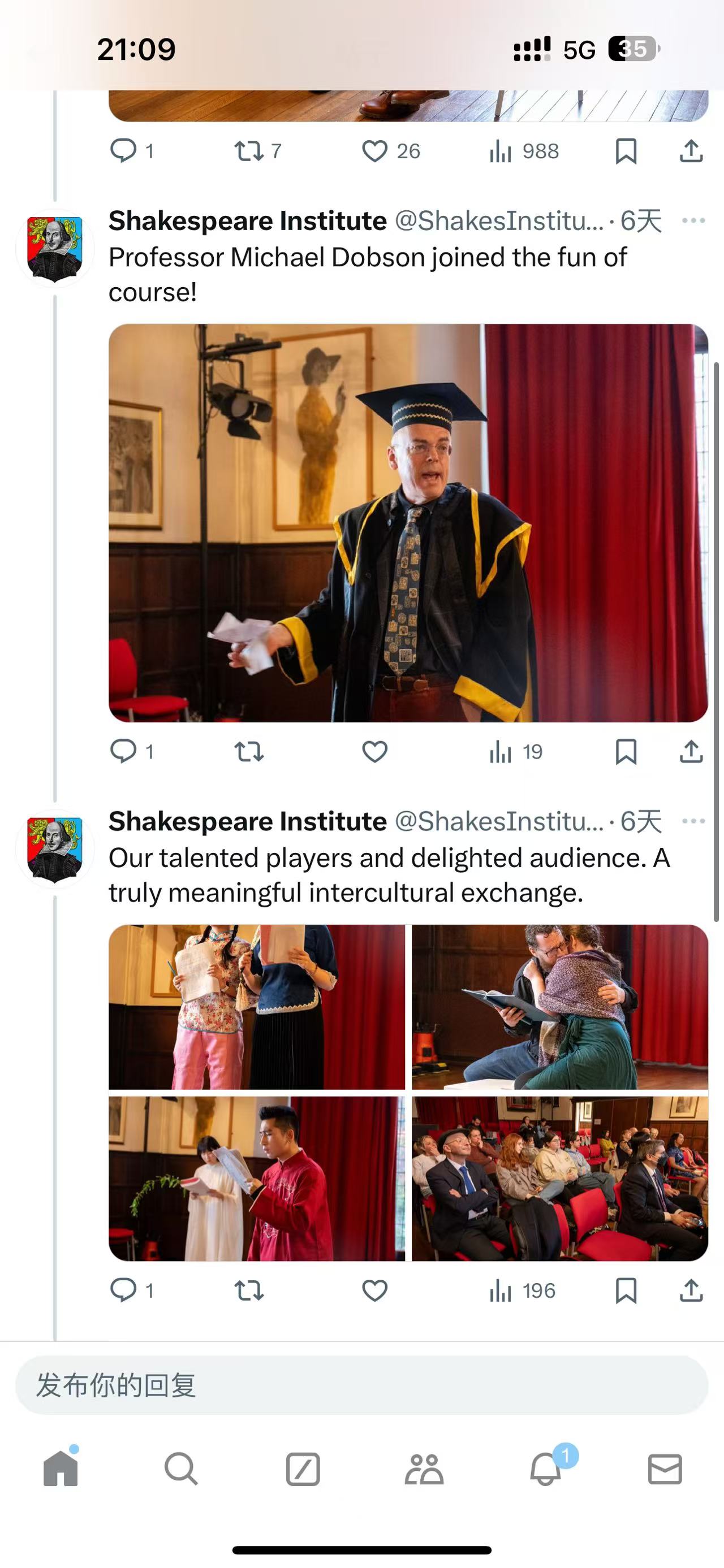
Task: Share the talented players tweet
Action: 691,1290
